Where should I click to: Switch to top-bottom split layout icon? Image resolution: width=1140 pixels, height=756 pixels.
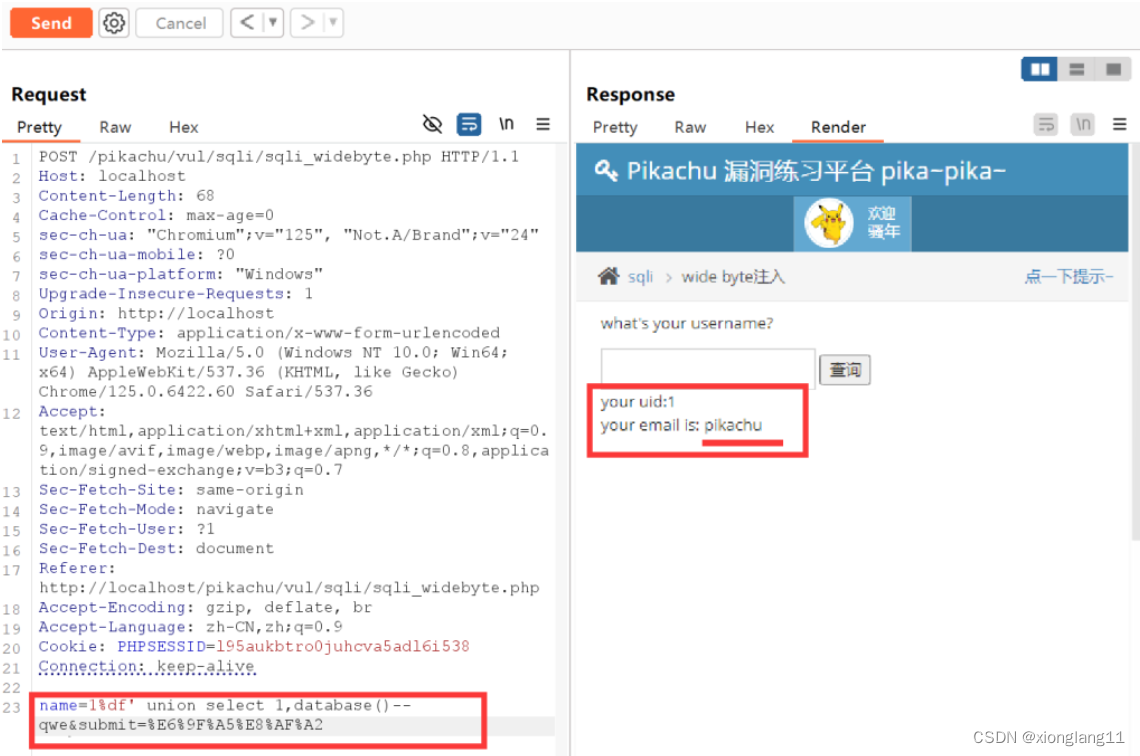pyautogui.click(x=1077, y=69)
